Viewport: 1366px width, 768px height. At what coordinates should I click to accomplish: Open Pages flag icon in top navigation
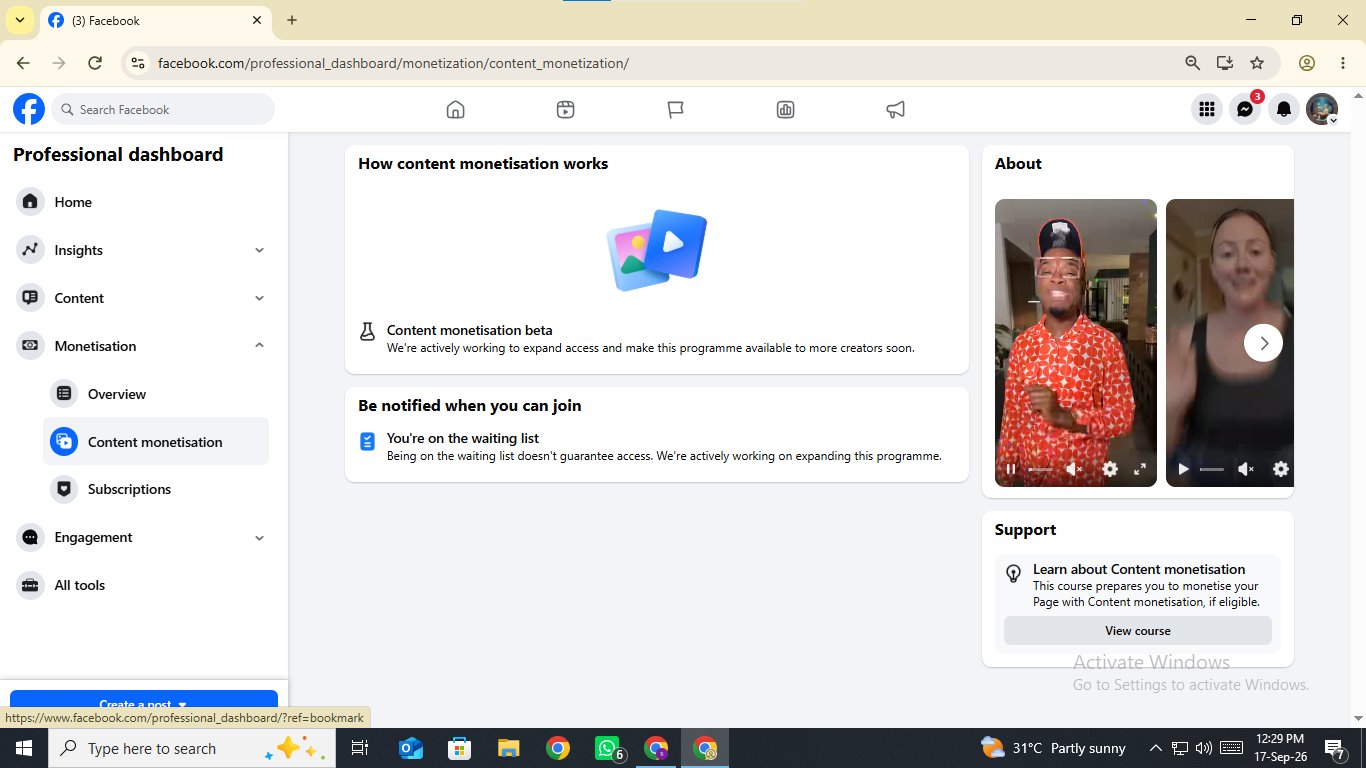tap(676, 110)
